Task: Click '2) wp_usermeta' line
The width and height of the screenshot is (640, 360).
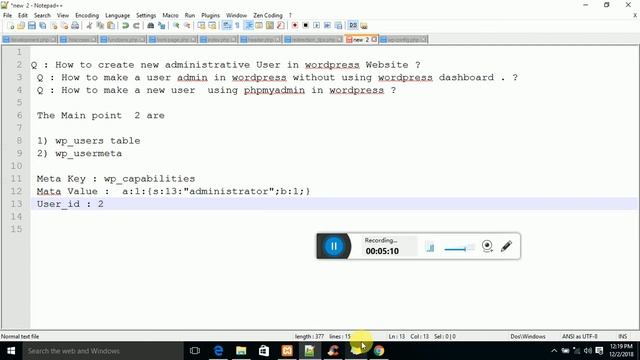Action: (79, 153)
